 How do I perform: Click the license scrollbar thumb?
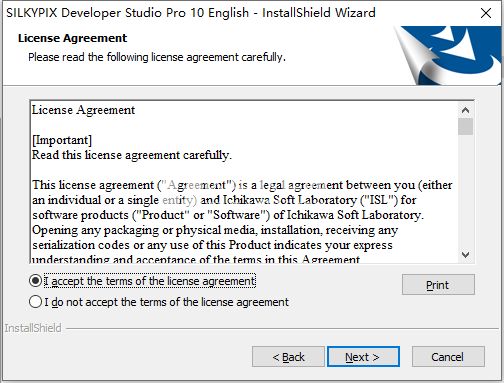465,126
